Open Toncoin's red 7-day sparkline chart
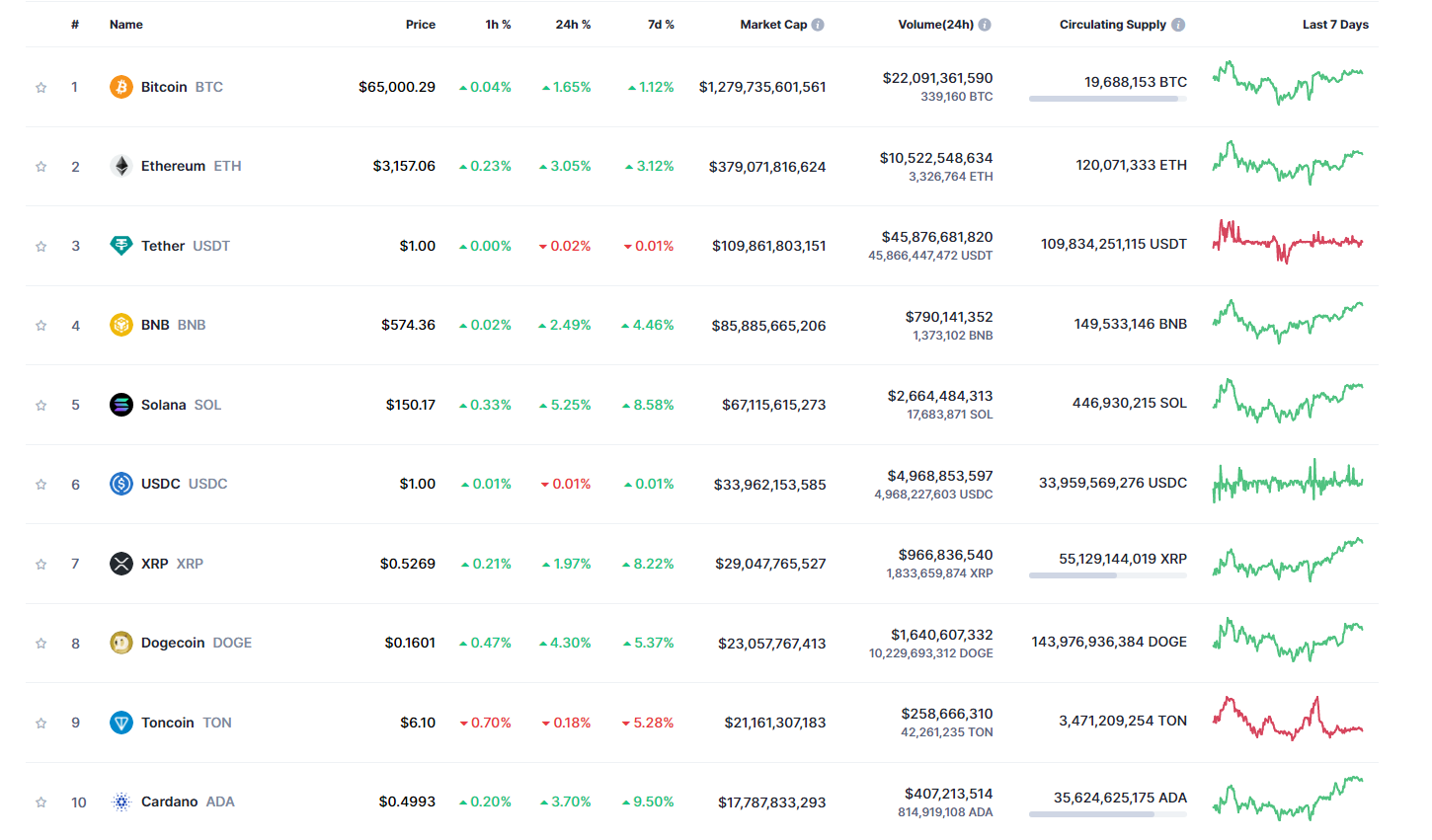The height and width of the screenshot is (840, 1432). tap(1288, 719)
